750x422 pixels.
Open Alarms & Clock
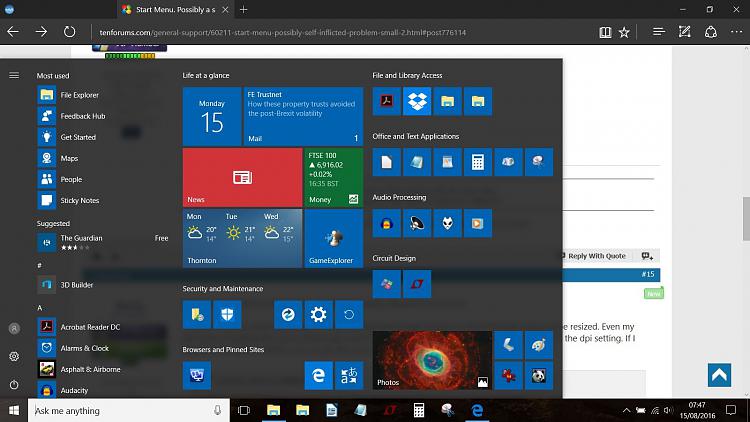pyautogui.click(x=103, y=348)
